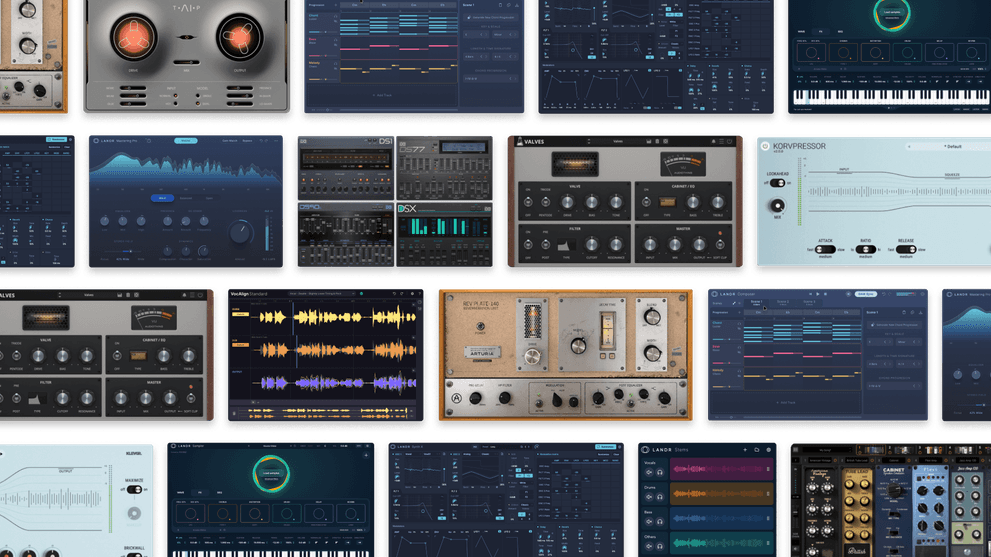Flip the Valve ON/OFF switch in complete VALVES window
Image resolution: width=991 pixels, height=557 pixels.
pyautogui.click(x=528, y=202)
